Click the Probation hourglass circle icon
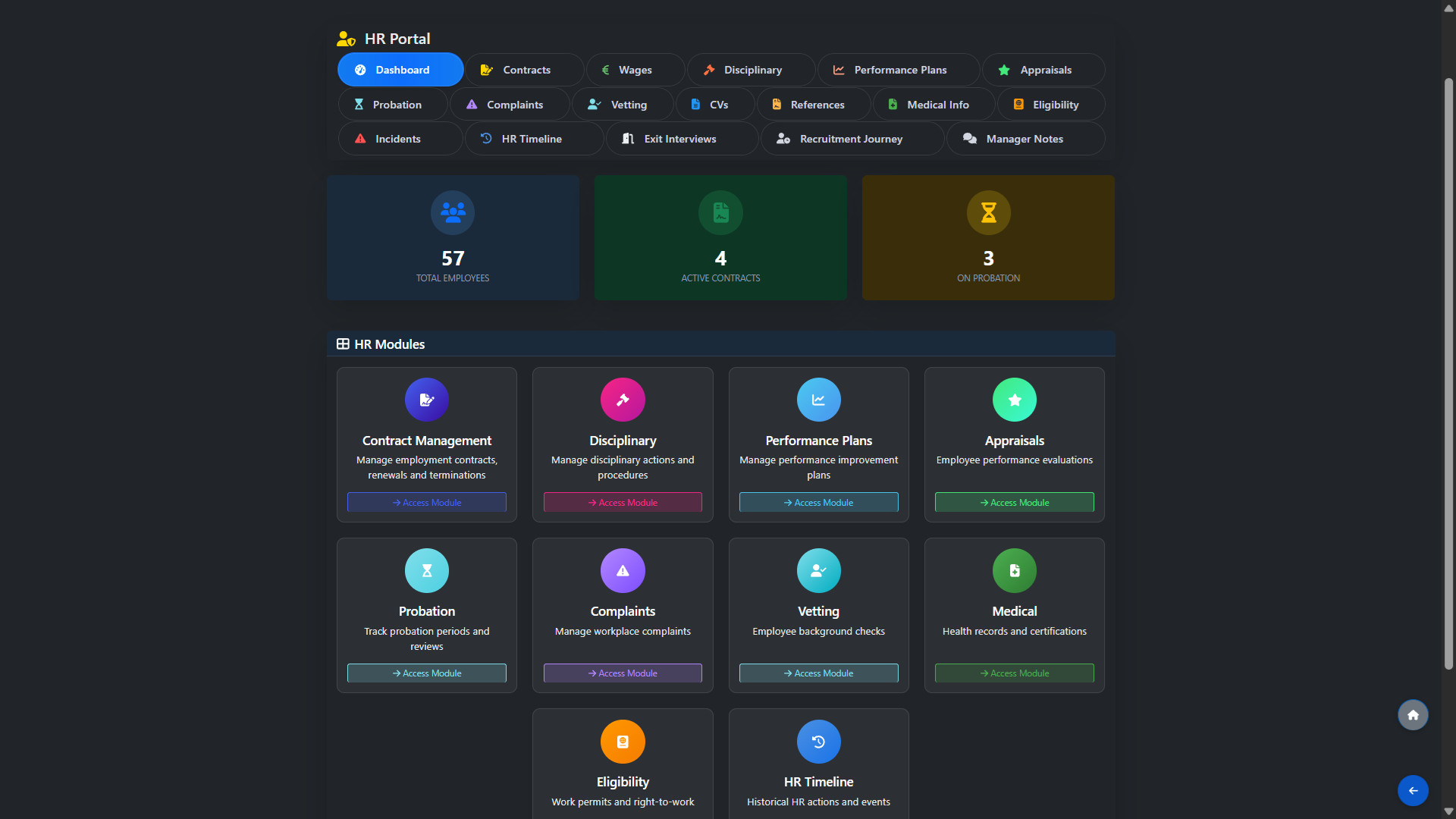This screenshot has height=819, width=1456. point(427,570)
